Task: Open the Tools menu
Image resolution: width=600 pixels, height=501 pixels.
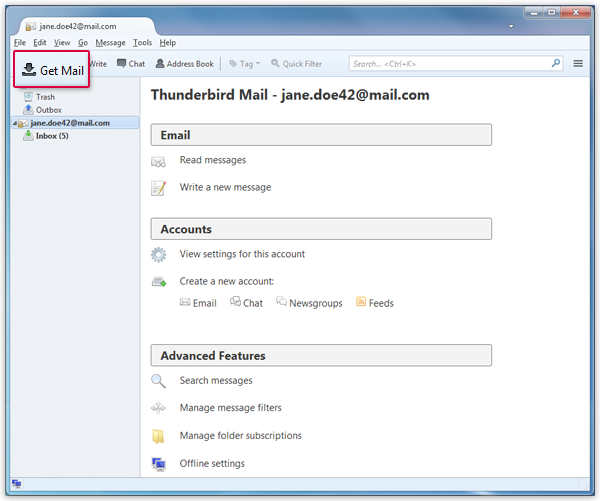Action: pos(142,43)
